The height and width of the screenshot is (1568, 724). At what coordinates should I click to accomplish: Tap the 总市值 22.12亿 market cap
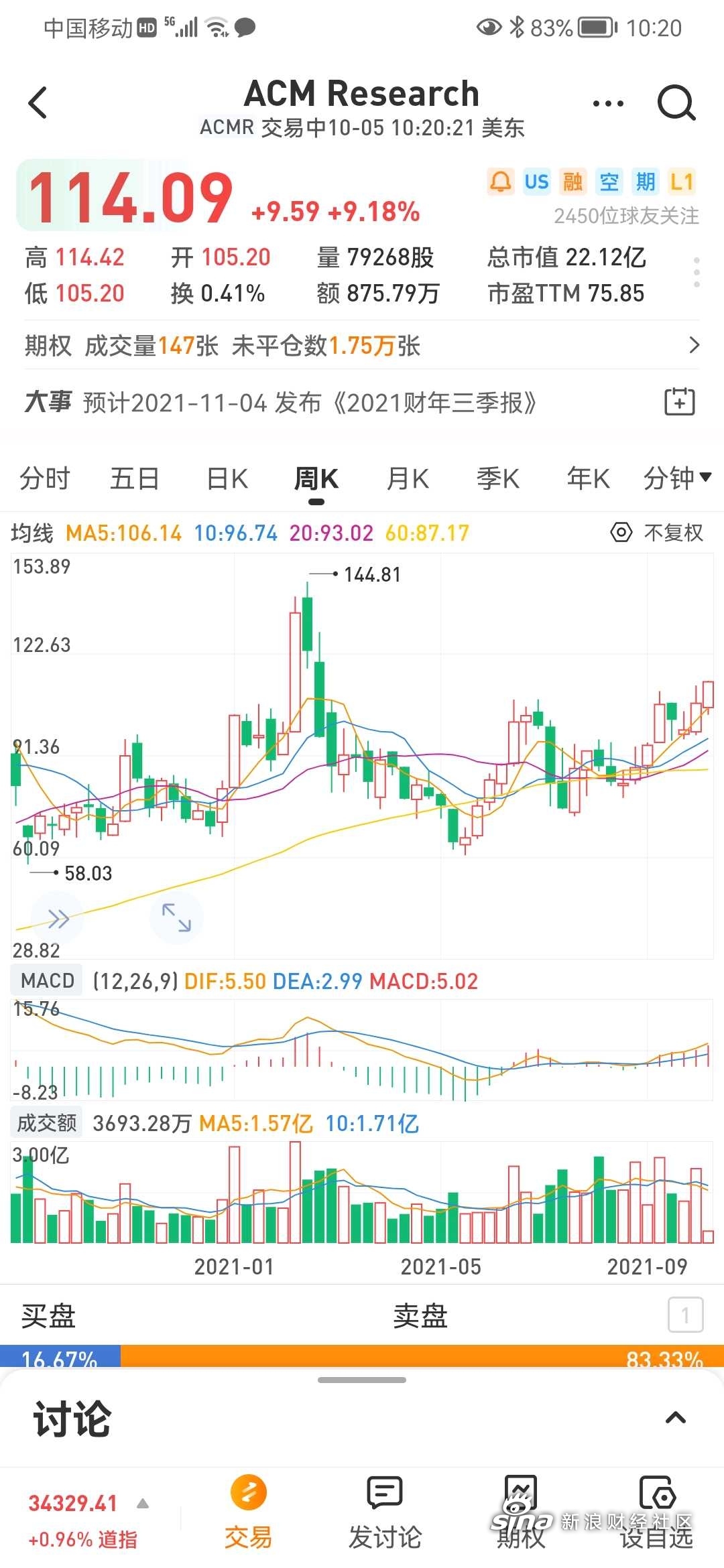(566, 257)
